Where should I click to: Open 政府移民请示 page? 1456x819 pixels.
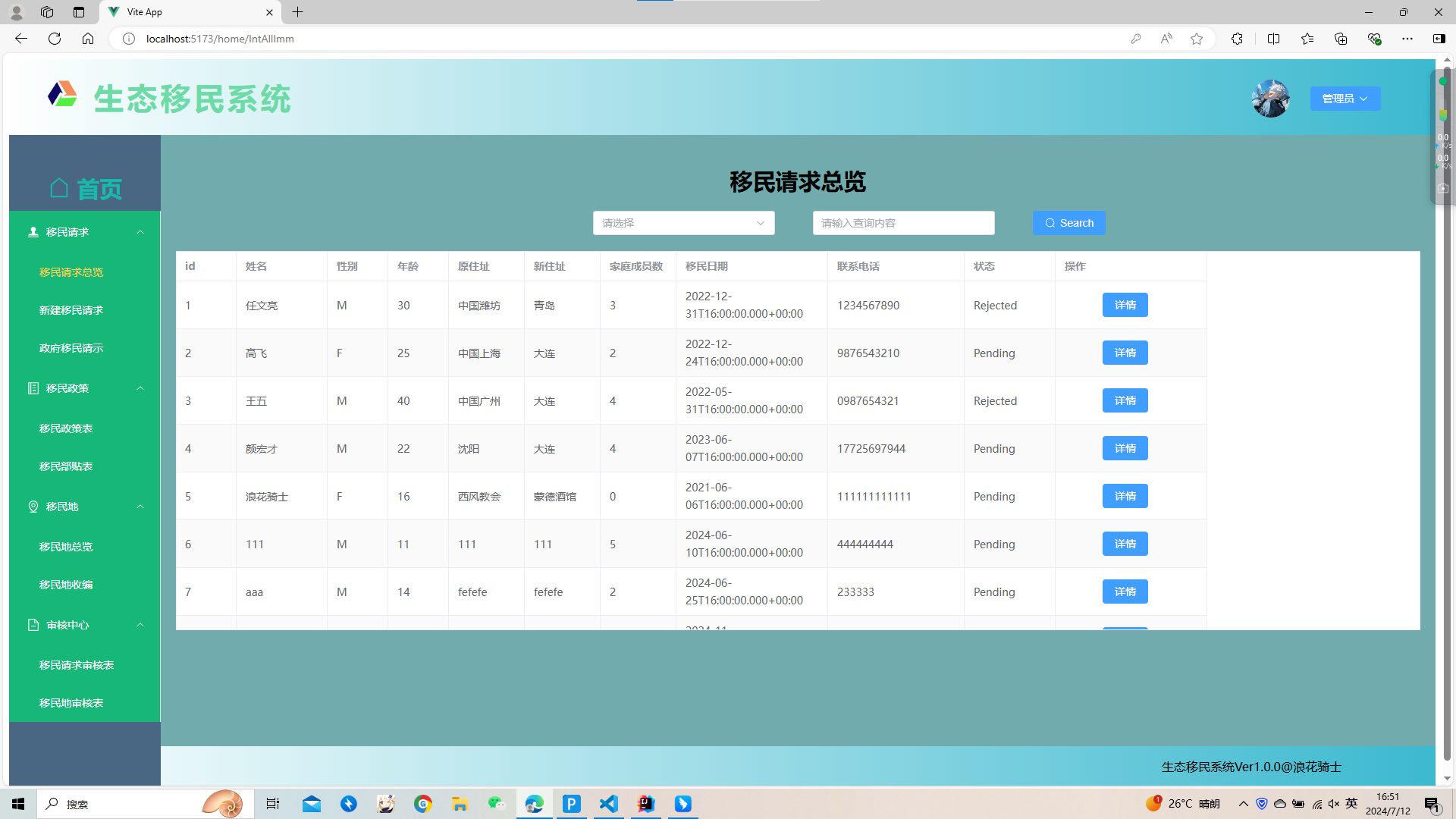pyautogui.click(x=71, y=348)
